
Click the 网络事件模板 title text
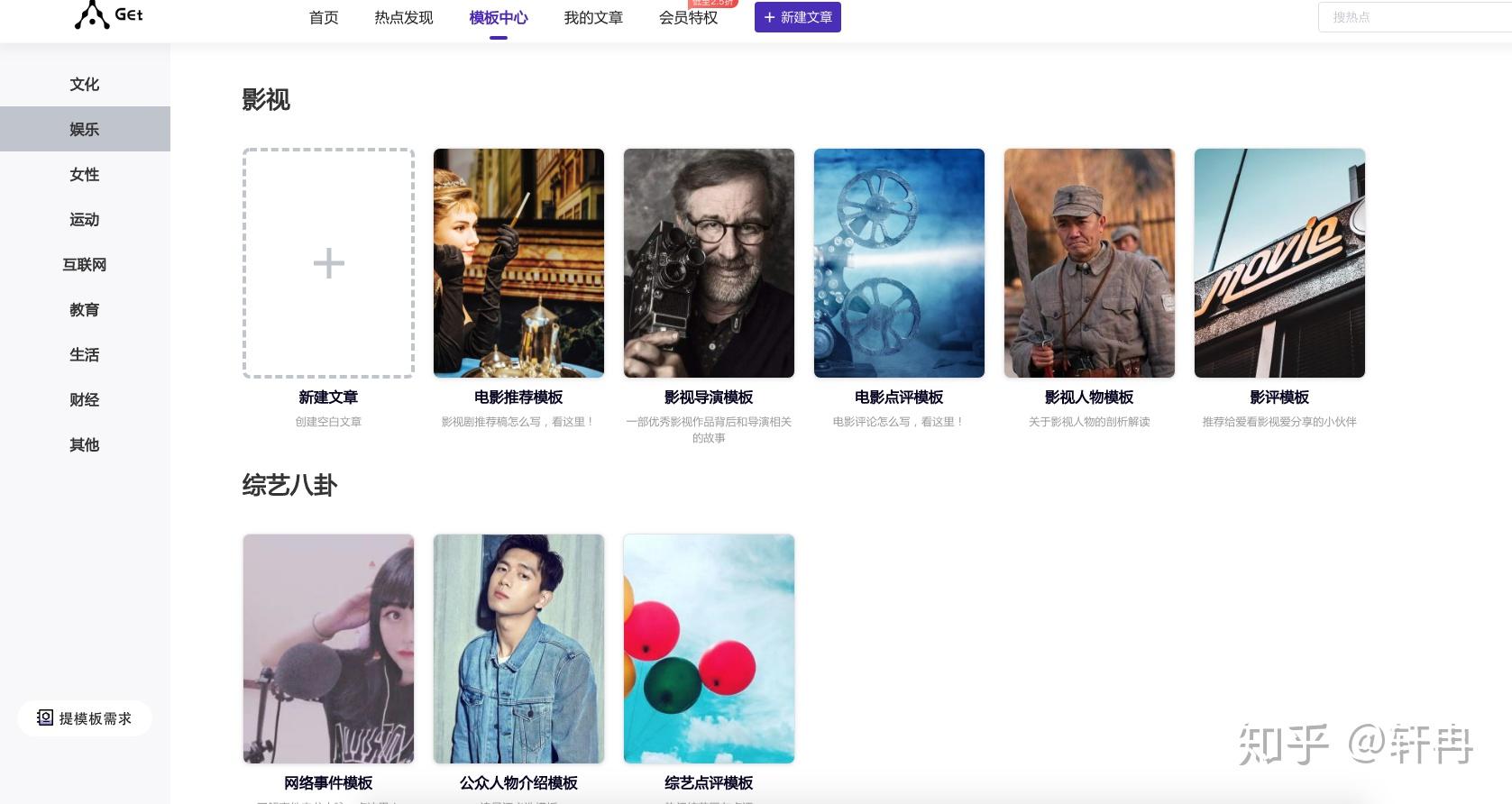point(328,783)
